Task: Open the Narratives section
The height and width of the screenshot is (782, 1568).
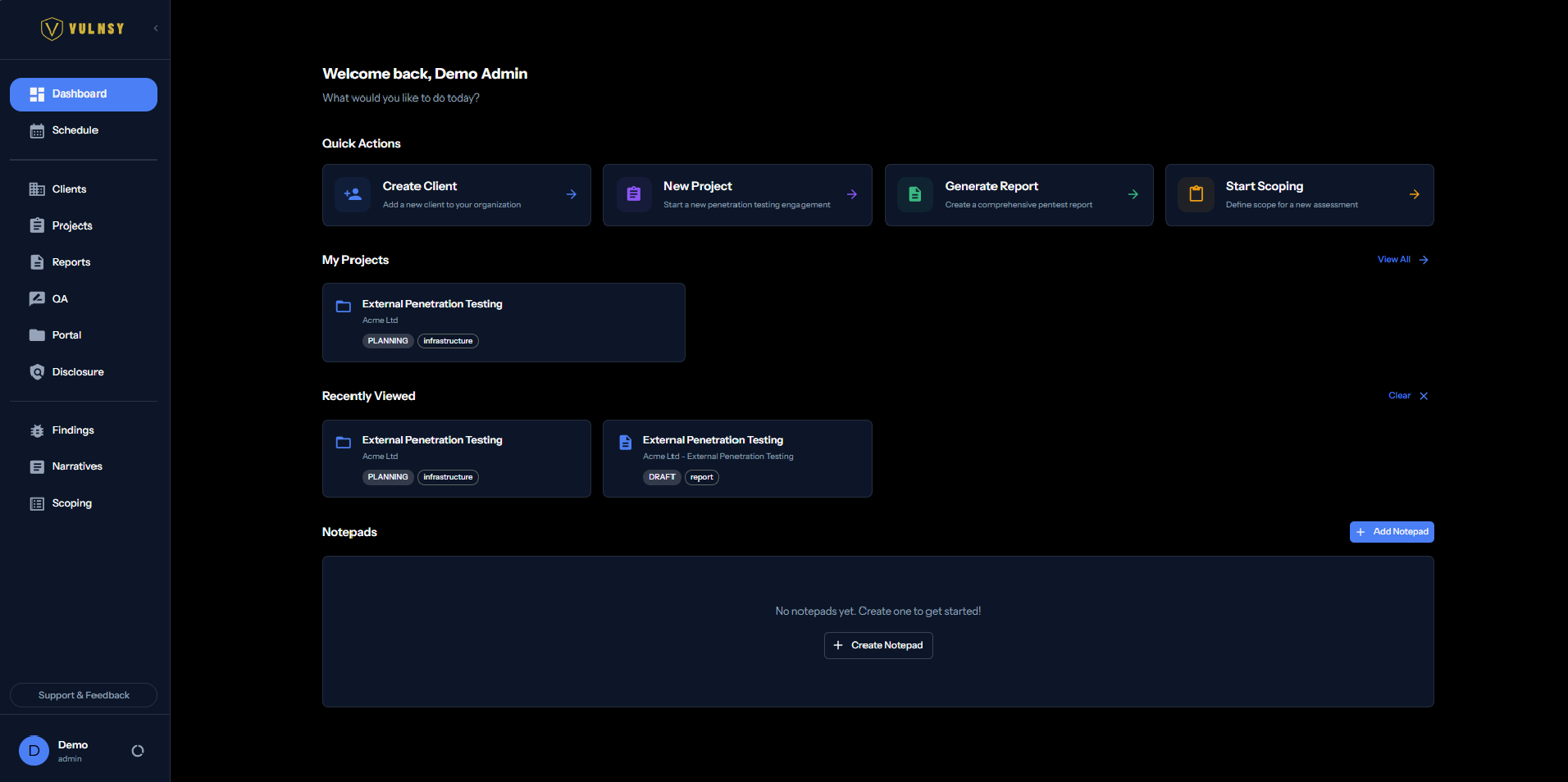Action: click(x=84, y=466)
